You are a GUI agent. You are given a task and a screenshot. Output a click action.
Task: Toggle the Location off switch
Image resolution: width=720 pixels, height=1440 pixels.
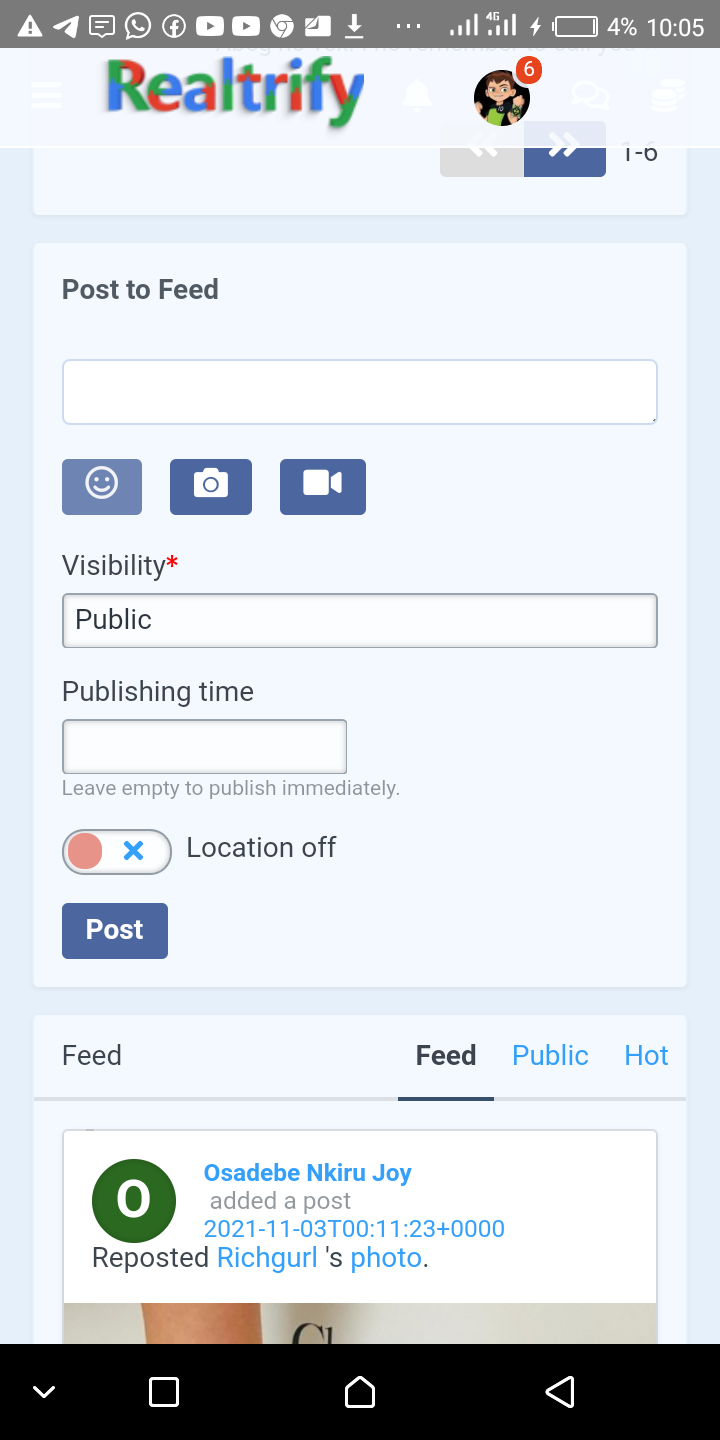[x=117, y=852]
